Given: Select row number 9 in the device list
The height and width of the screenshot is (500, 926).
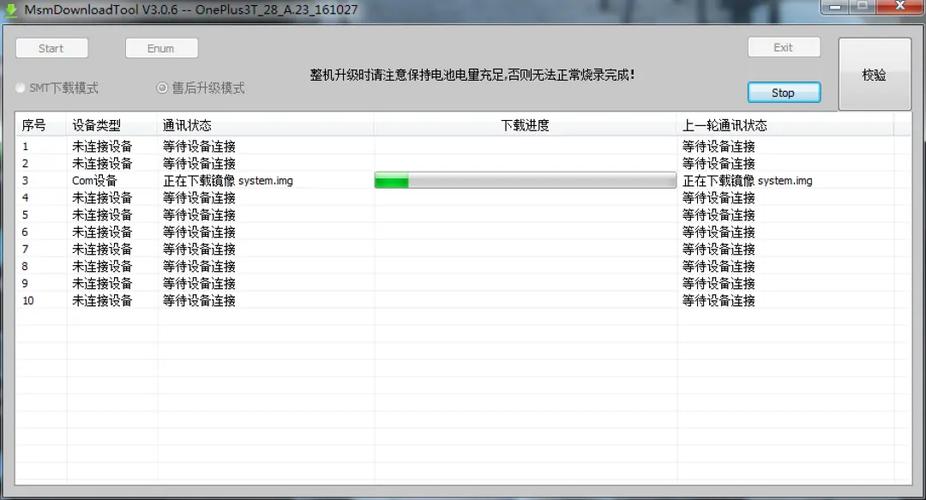Looking at the screenshot, I should pyautogui.click(x=25, y=283).
